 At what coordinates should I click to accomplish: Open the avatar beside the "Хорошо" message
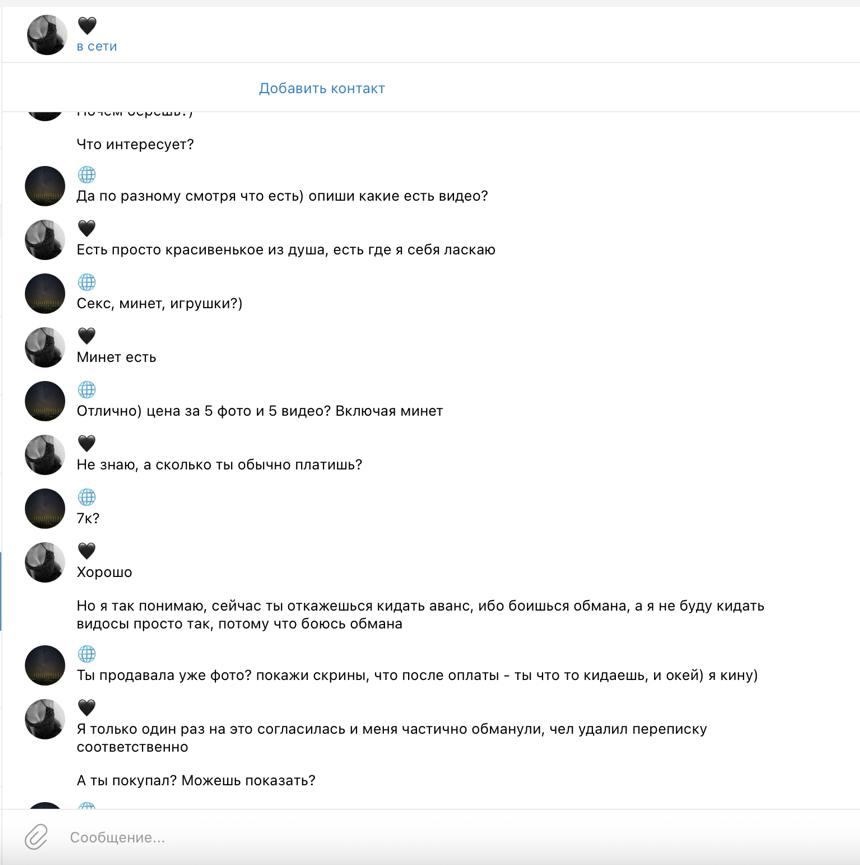click(45, 563)
